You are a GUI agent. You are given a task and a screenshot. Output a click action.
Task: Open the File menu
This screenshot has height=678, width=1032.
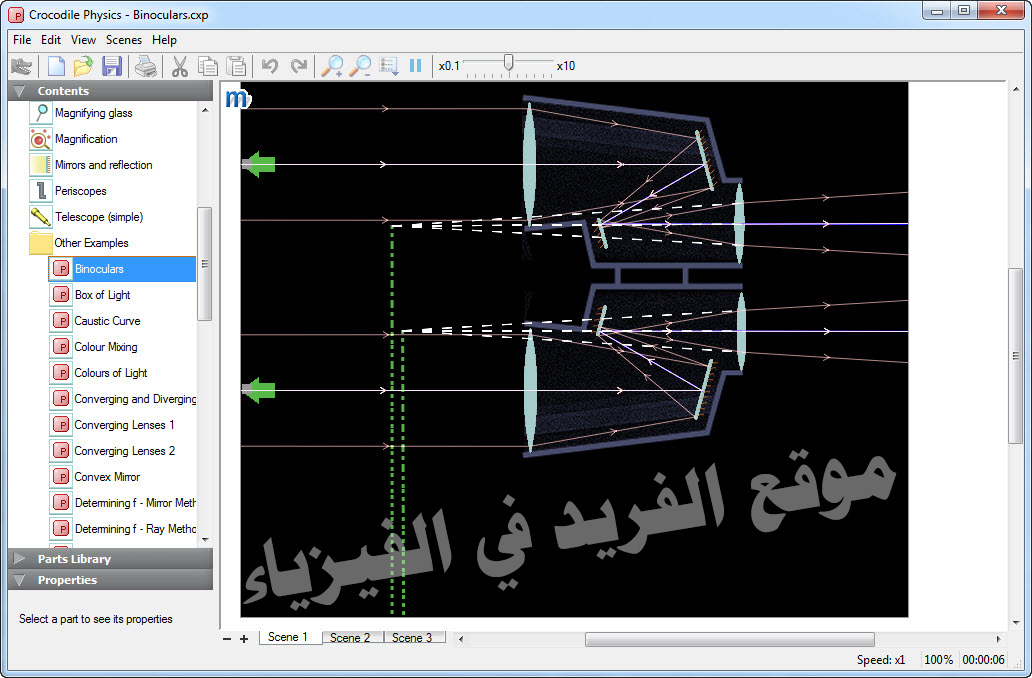(x=22, y=39)
